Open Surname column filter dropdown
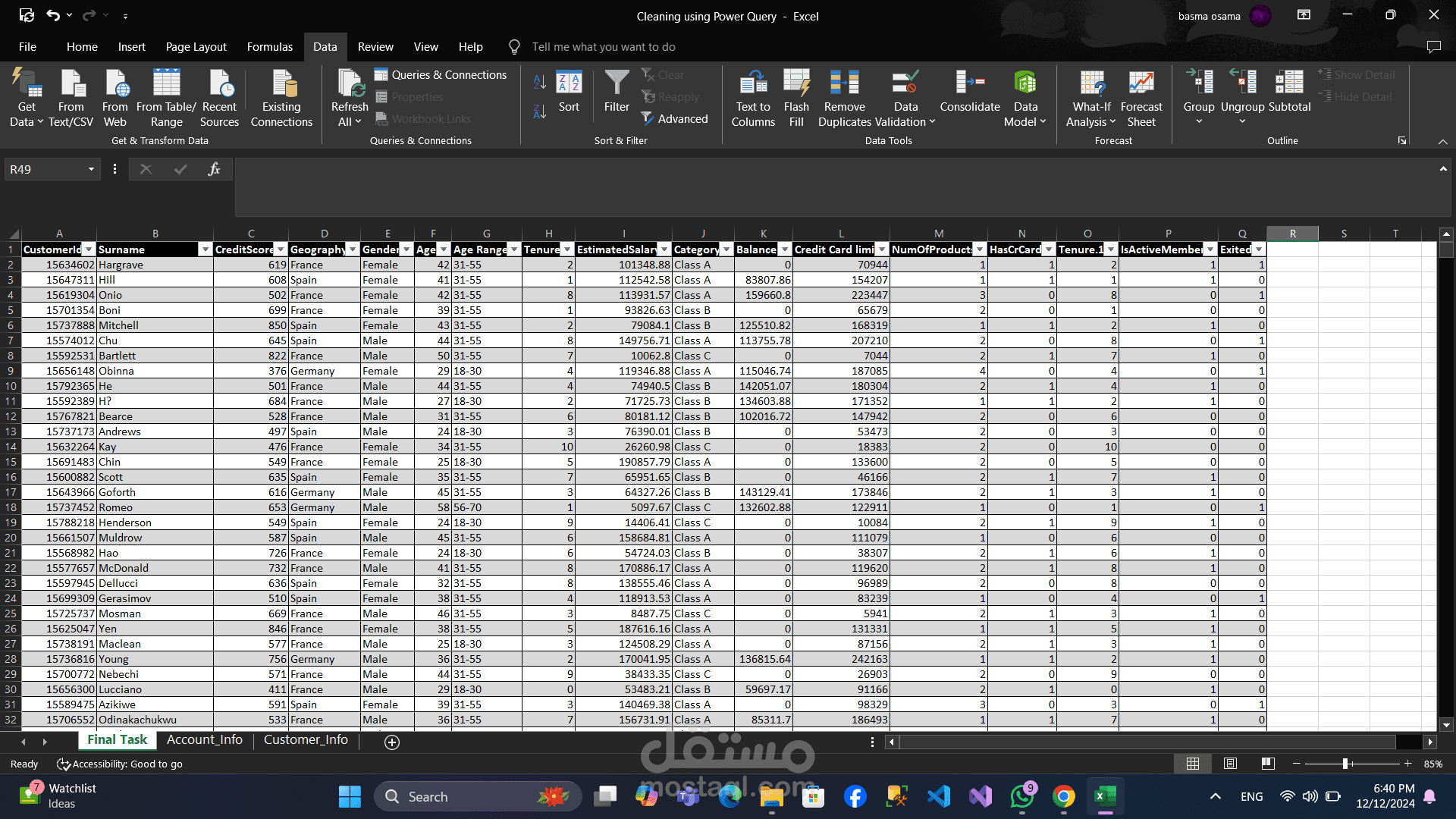The height and width of the screenshot is (819, 1456). tap(205, 249)
